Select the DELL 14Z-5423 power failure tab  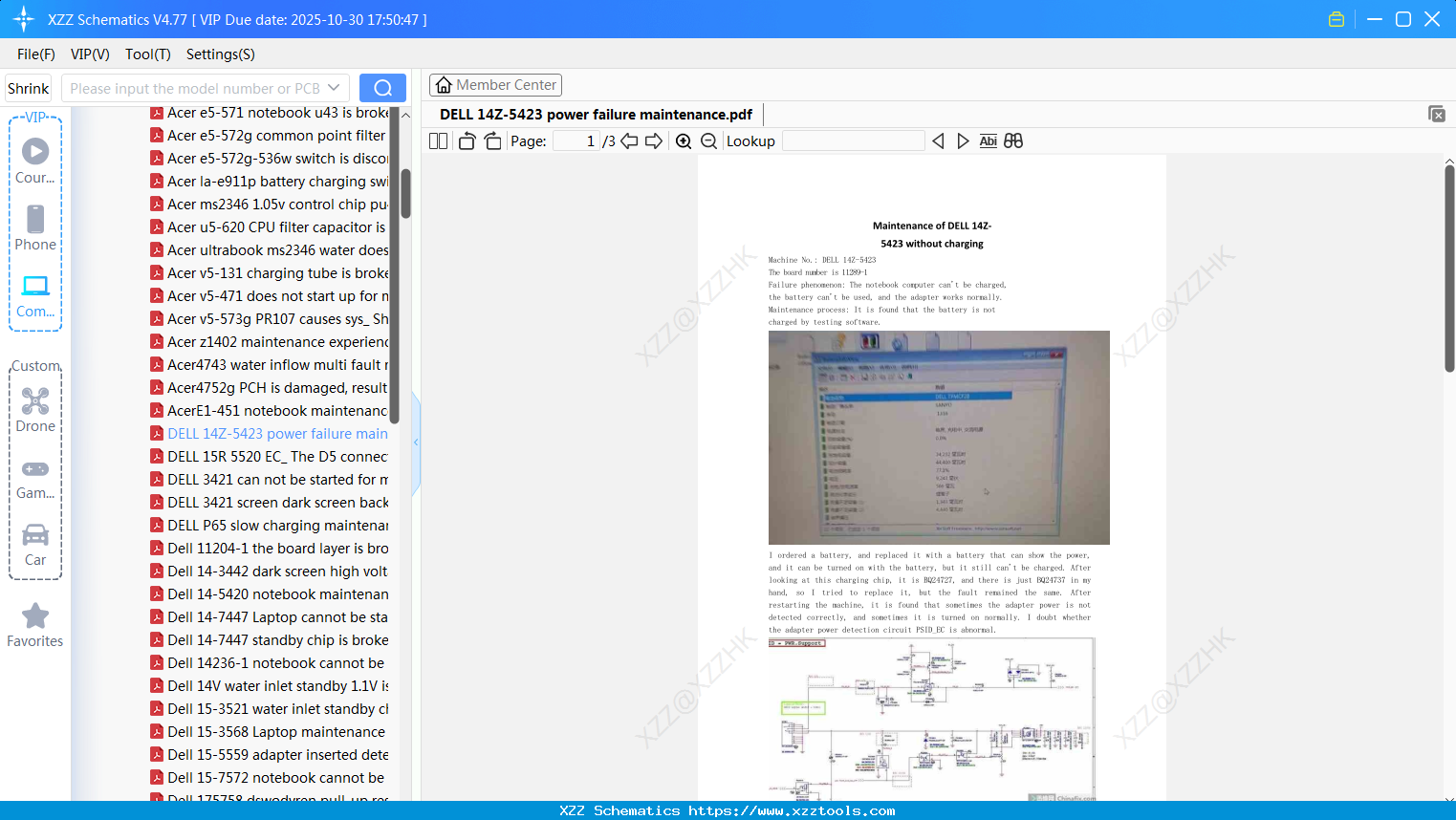click(596, 115)
